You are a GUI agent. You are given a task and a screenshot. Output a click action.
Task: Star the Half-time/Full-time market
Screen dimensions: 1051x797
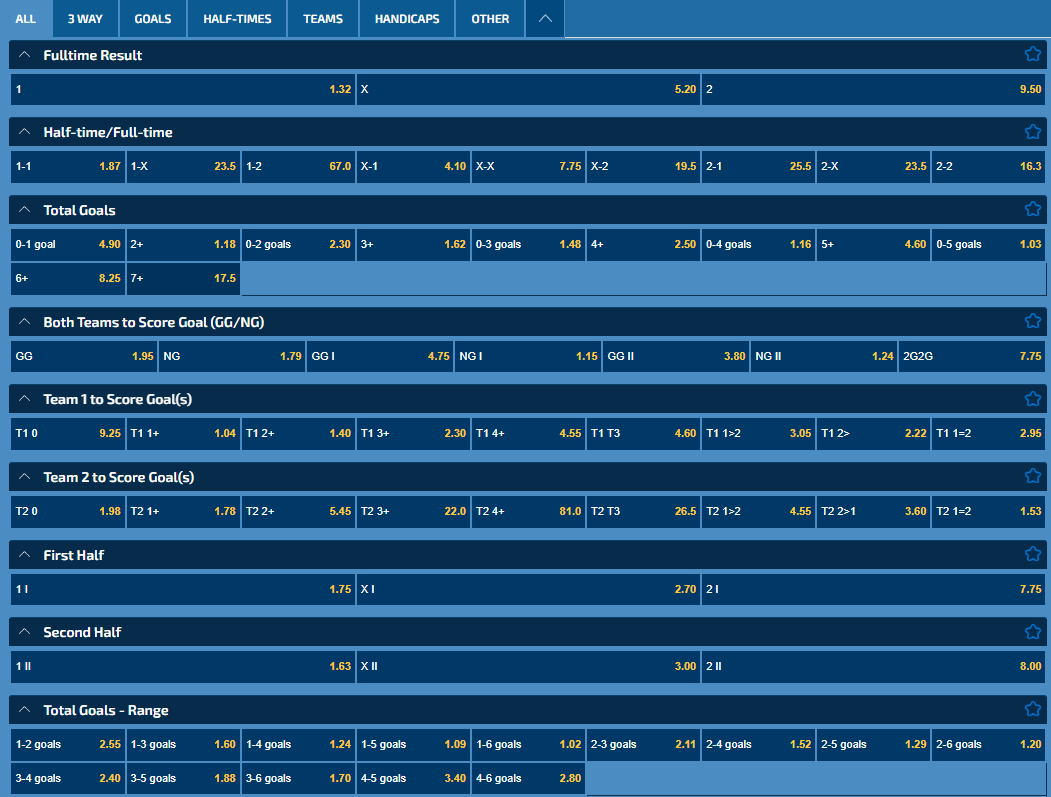coord(1032,132)
